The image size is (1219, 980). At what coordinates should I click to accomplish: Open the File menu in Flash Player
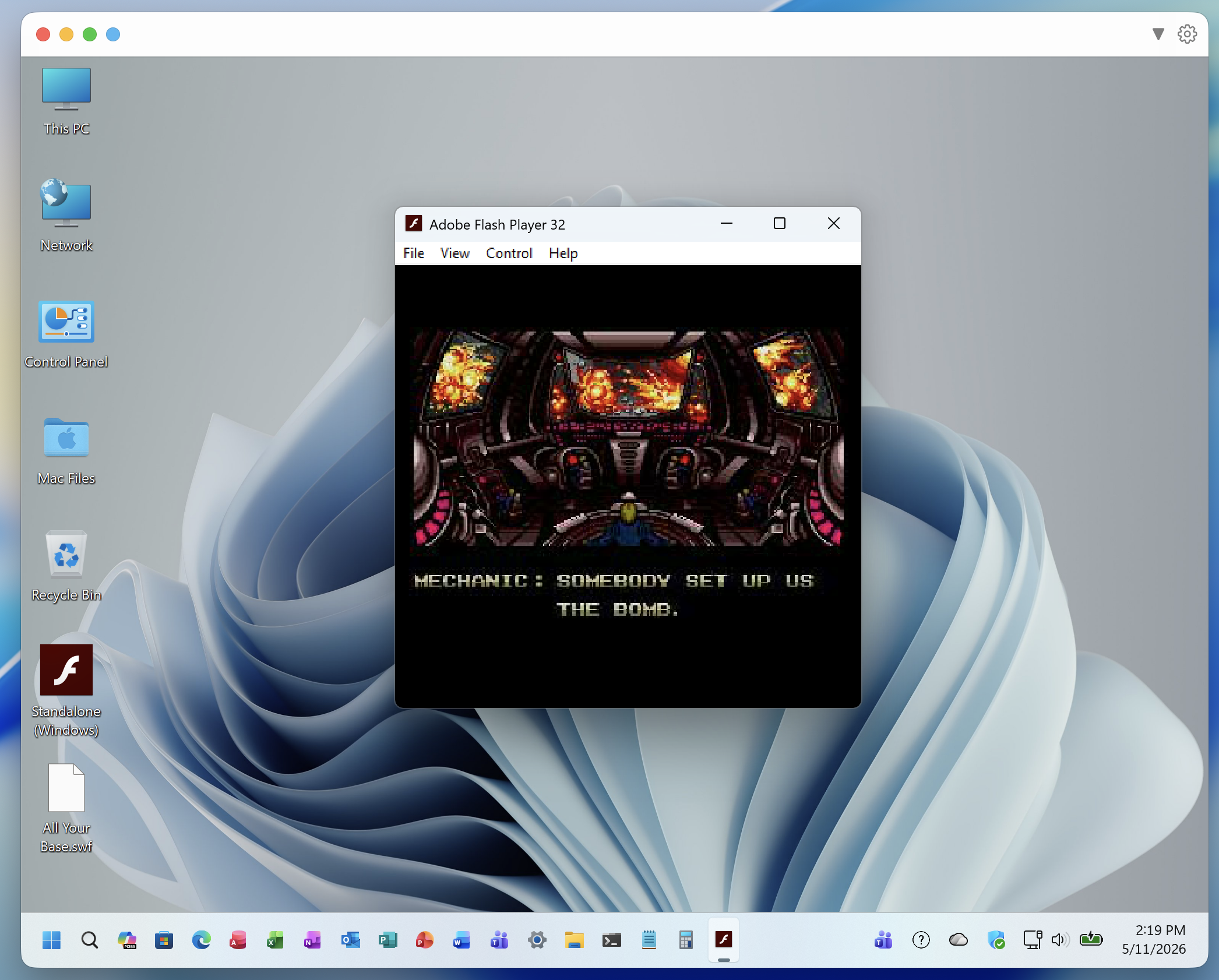click(414, 253)
